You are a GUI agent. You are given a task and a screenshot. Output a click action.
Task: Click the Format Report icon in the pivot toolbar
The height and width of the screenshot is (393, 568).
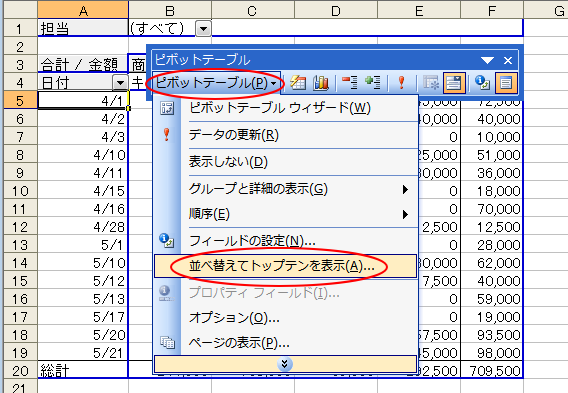(298, 83)
